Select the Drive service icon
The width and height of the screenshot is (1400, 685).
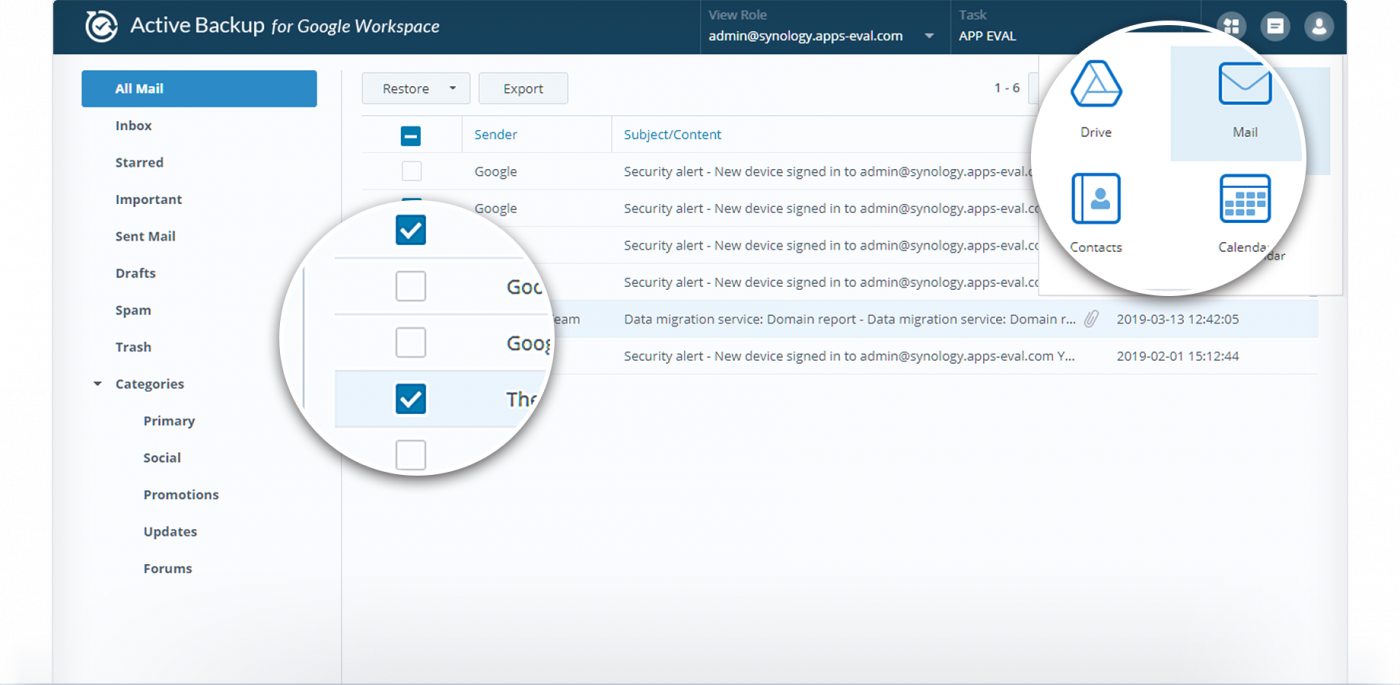pyautogui.click(x=1096, y=85)
